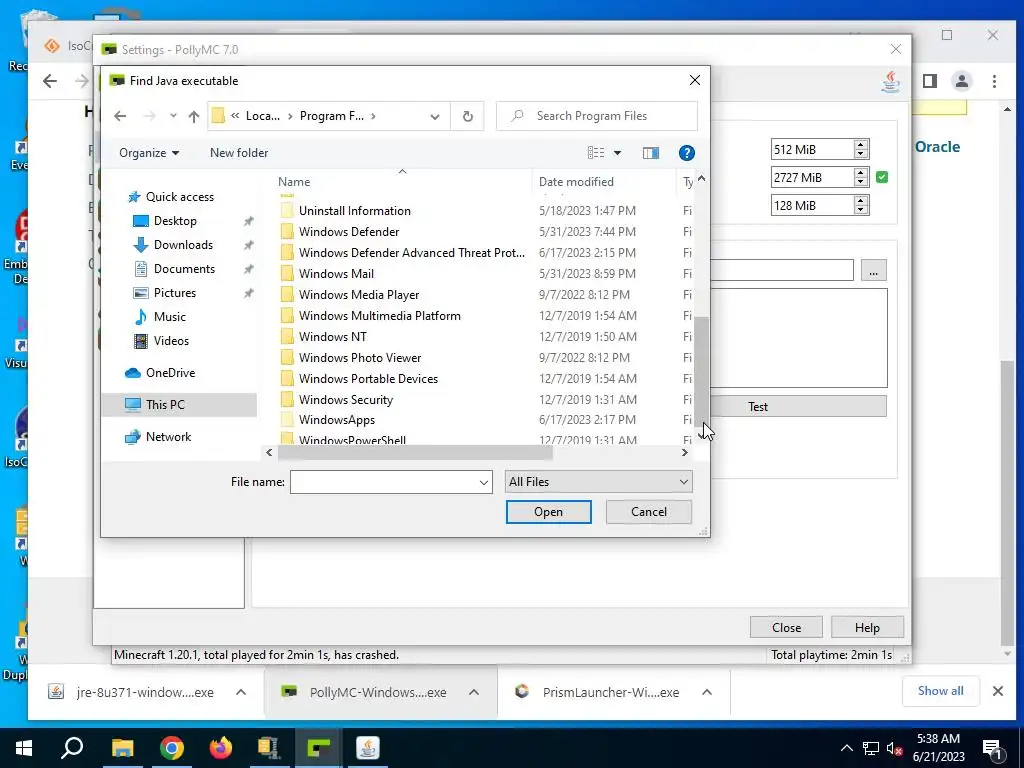Screen dimensions: 1024x768
Task: Open view options dropdown arrow
Action: point(617,153)
